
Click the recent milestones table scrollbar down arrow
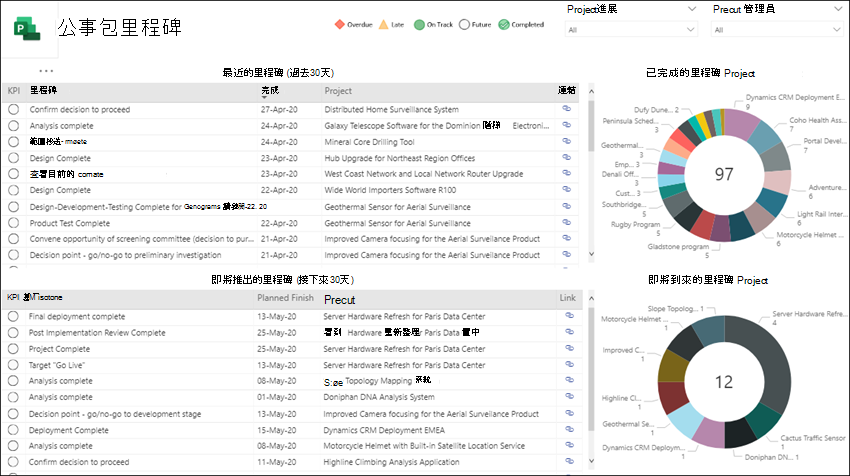tap(591, 254)
